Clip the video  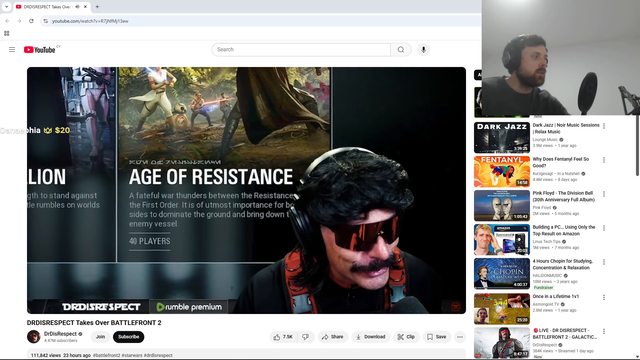pos(406,337)
